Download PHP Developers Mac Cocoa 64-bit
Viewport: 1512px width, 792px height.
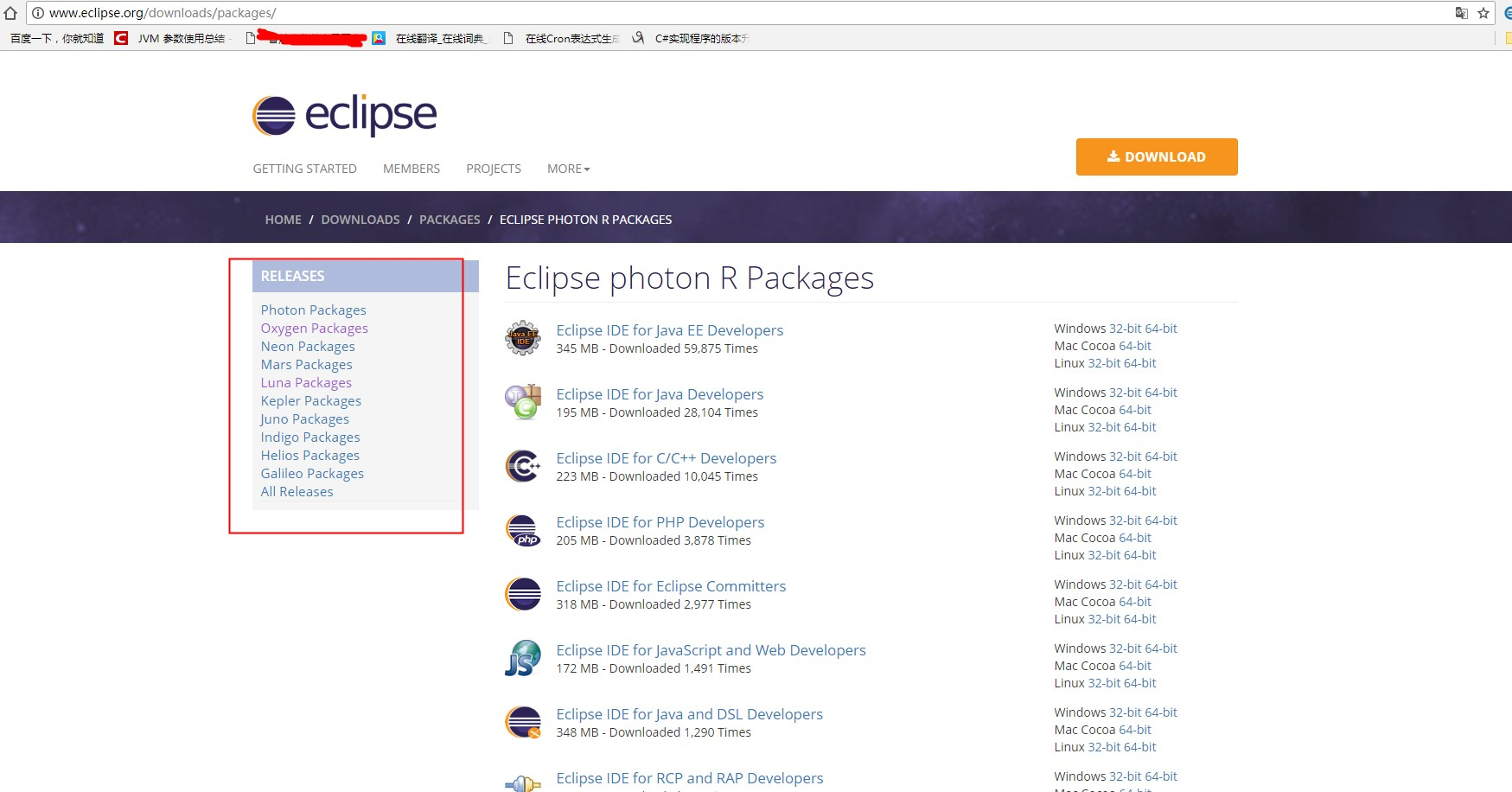(1135, 538)
